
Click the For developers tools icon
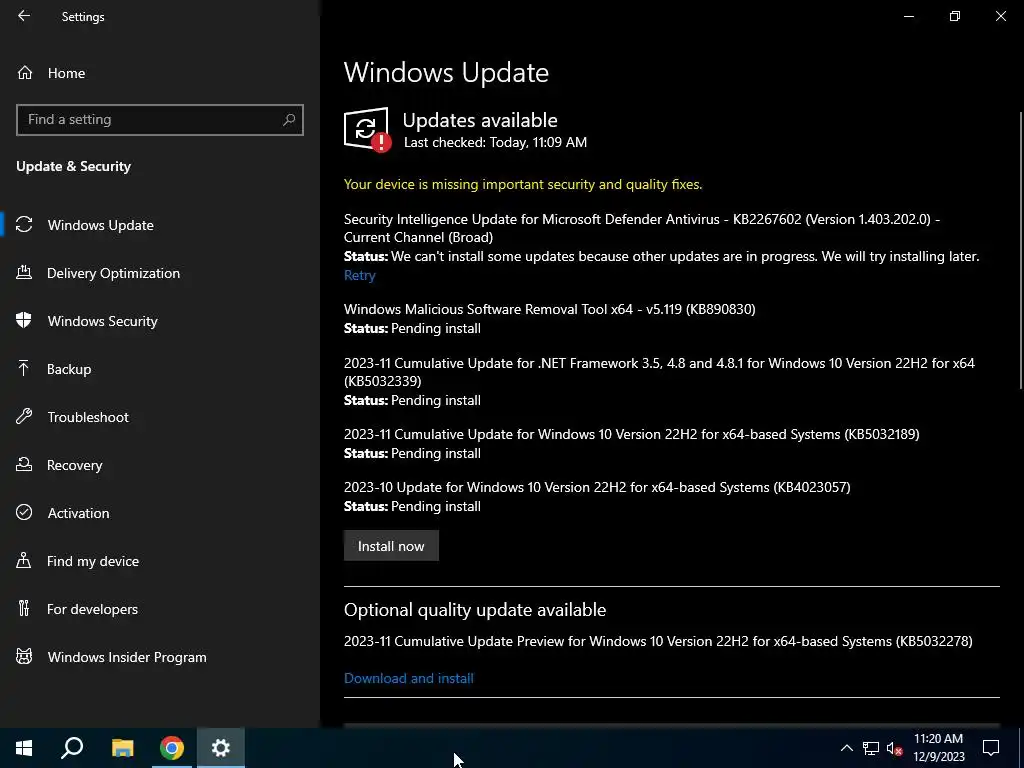24,609
